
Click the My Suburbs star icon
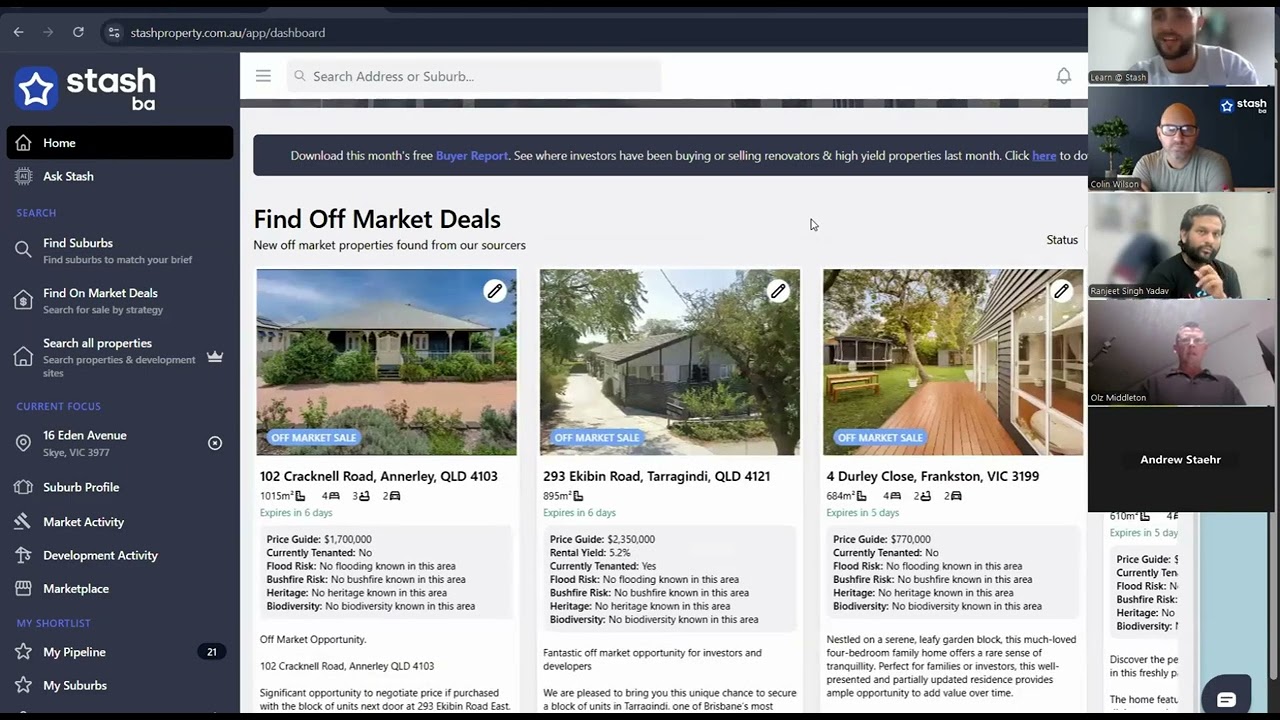[x=23, y=685]
